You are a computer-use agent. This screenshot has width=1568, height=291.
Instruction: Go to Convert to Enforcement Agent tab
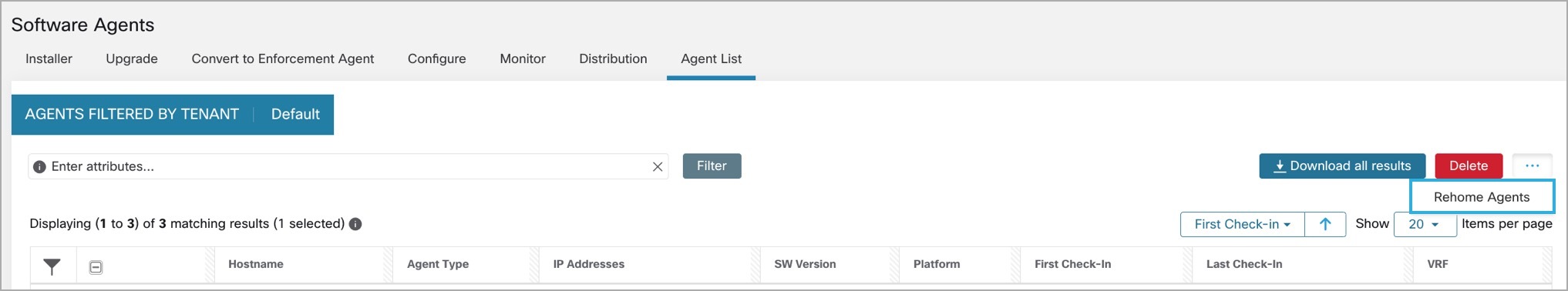(283, 59)
